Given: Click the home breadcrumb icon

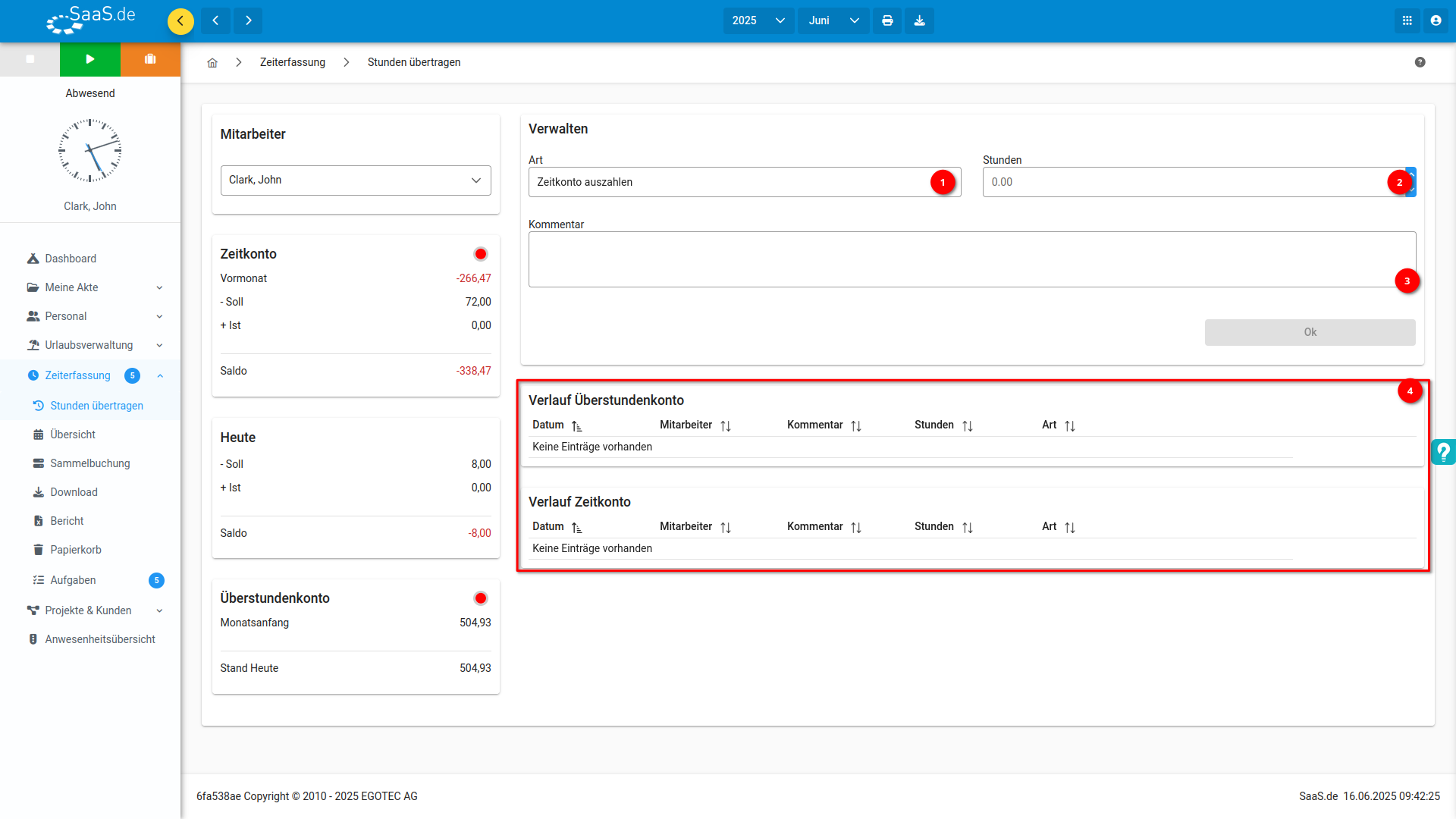Looking at the screenshot, I should tap(212, 63).
